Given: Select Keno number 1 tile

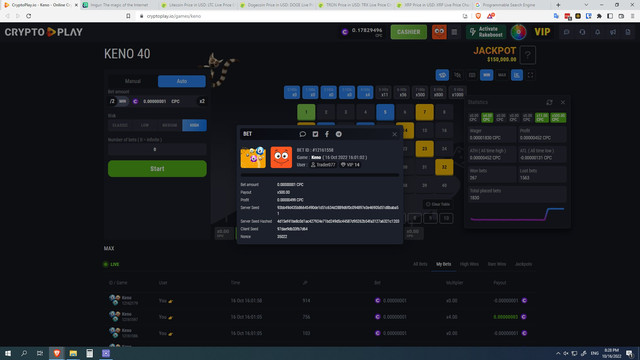Looking at the screenshot, I should pyautogui.click(x=306, y=112).
